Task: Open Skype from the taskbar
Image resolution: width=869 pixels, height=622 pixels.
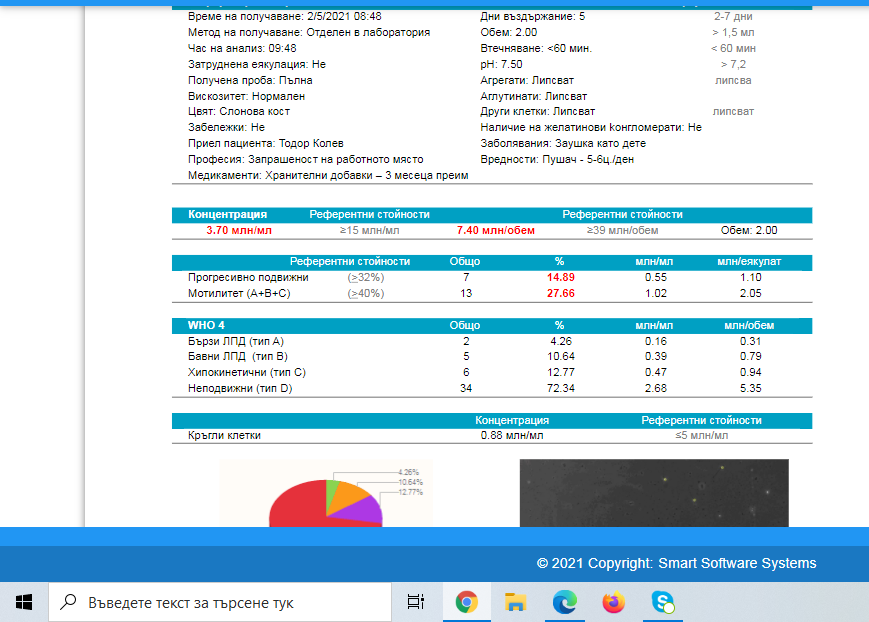Action: click(662, 602)
